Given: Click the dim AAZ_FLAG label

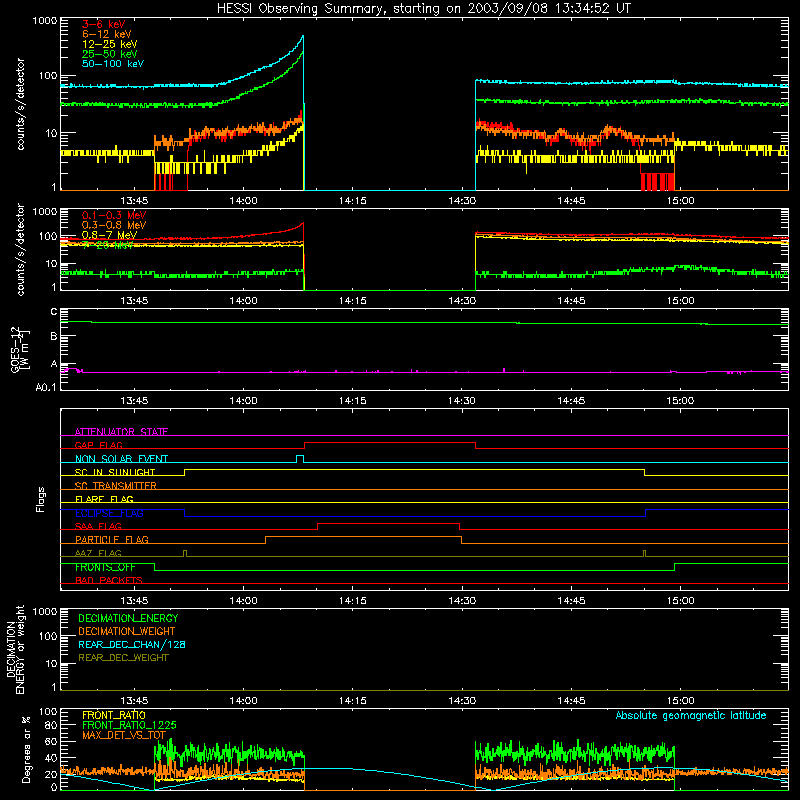Looking at the screenshot, I should [x=98, y=553].
